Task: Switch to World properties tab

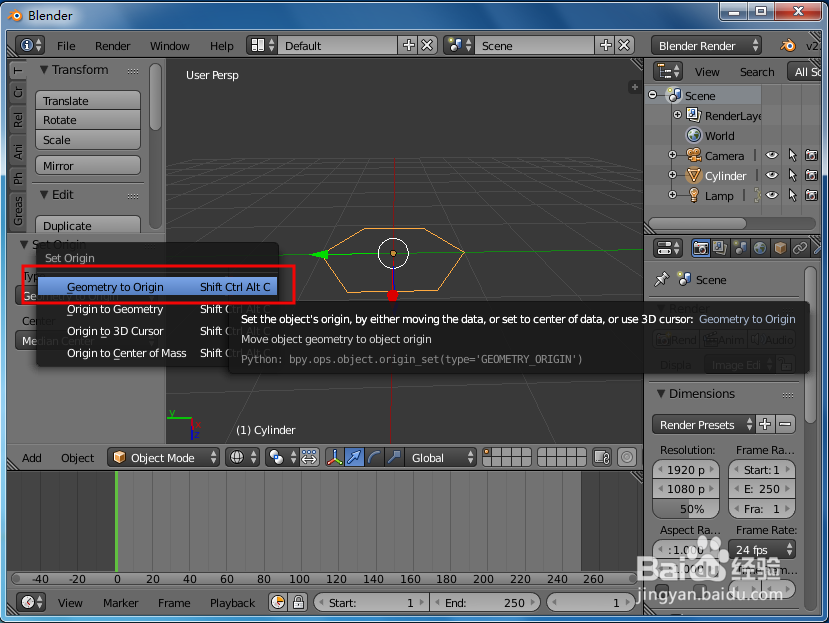Action: (760, 248)
